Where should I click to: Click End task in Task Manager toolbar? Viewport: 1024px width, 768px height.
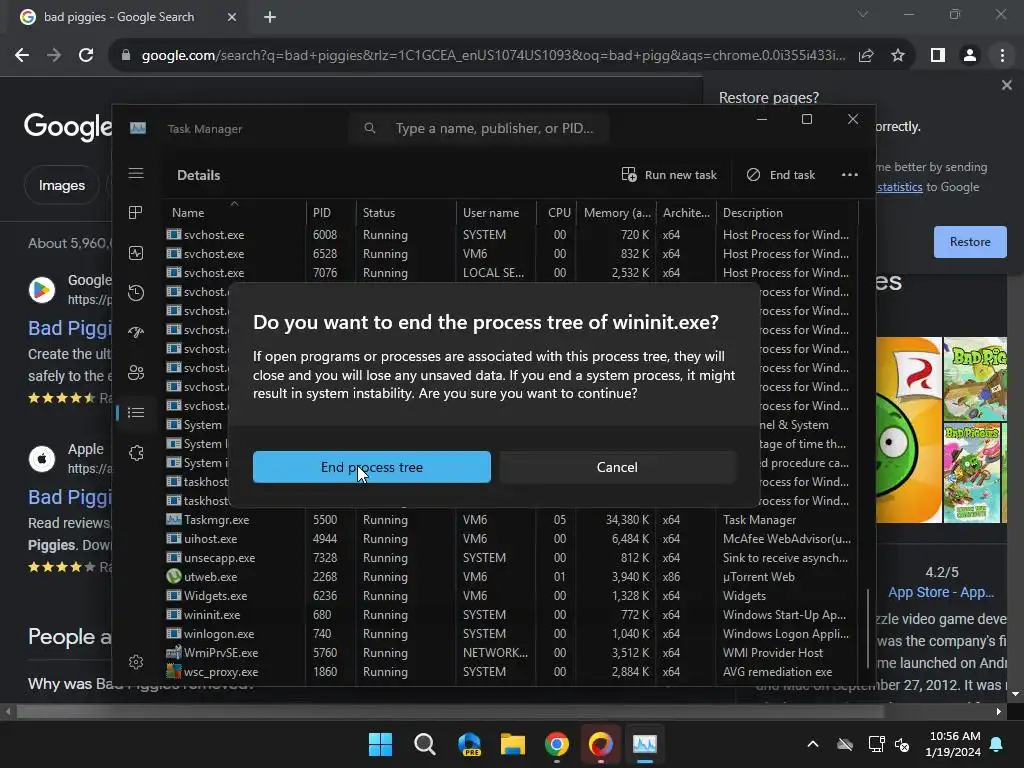[781, 175]
